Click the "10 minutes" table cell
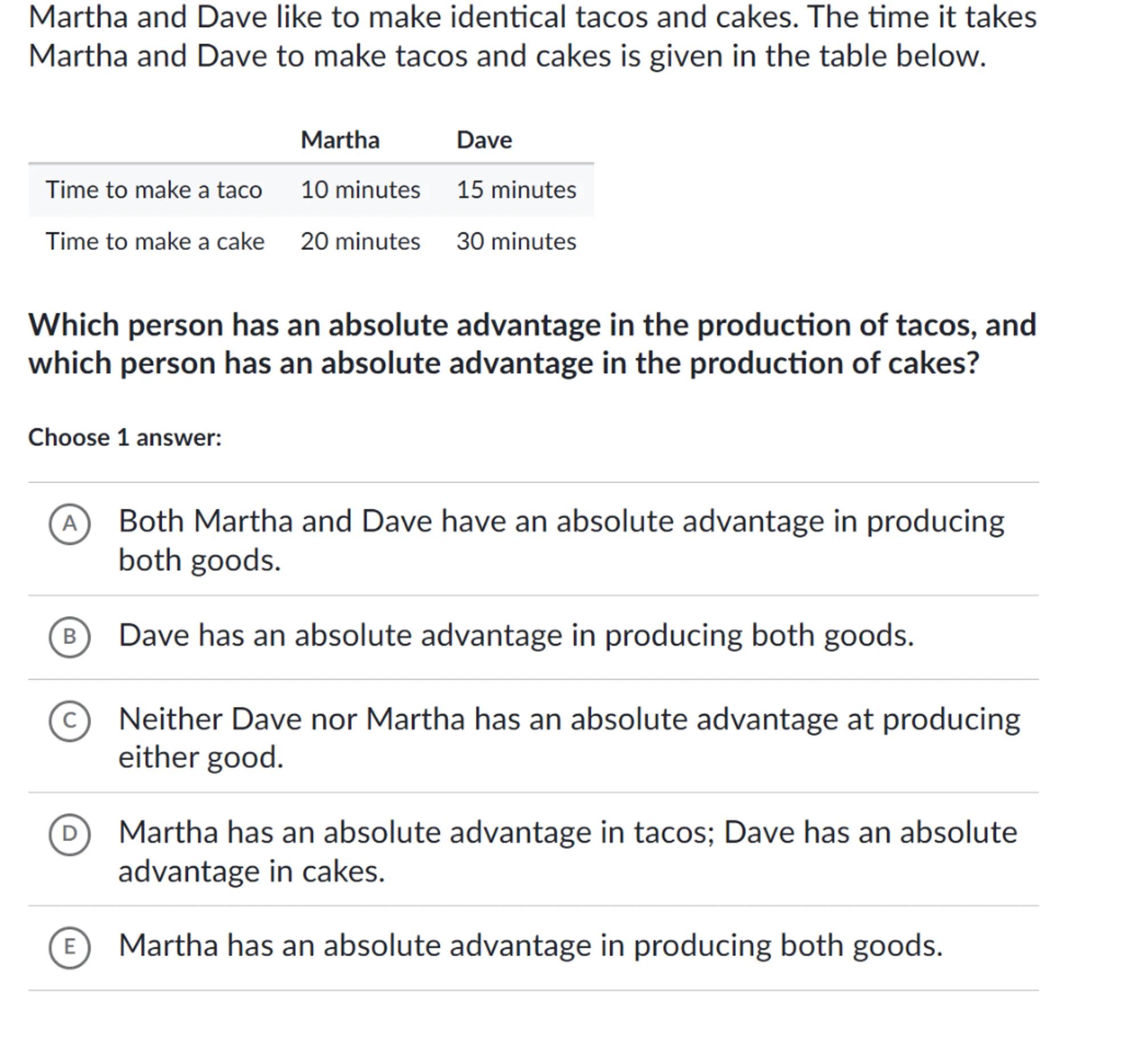 [x=360, y=190]
